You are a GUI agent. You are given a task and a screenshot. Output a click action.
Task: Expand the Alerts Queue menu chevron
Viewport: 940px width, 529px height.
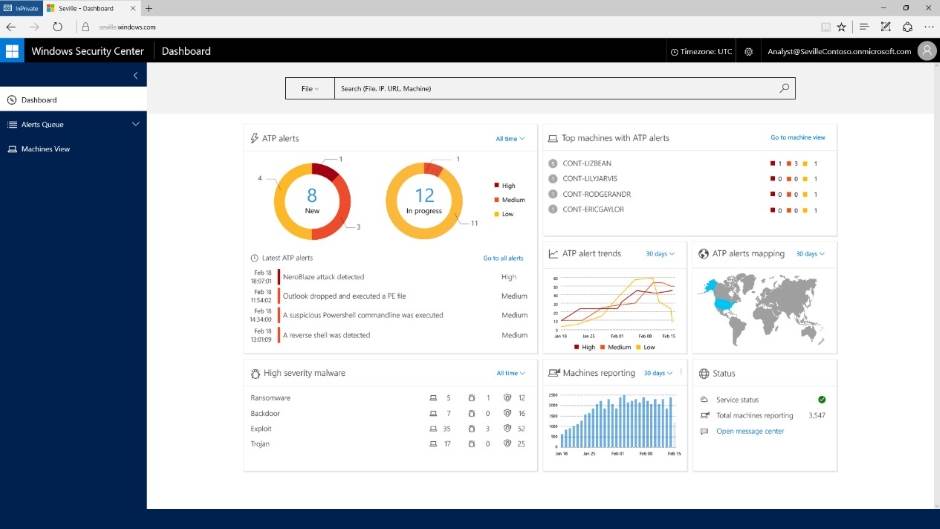(x=135, y=124)
